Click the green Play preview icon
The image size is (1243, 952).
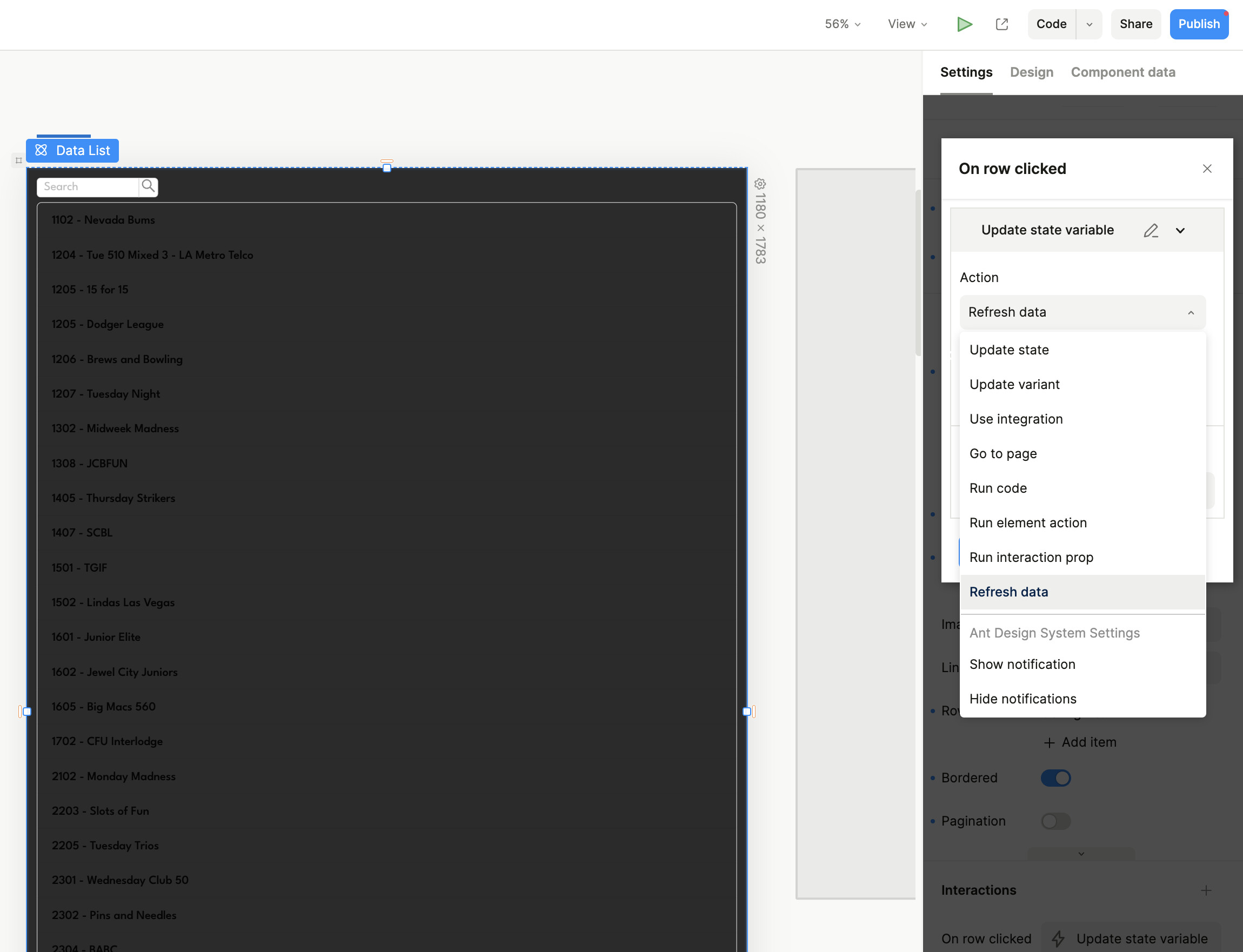[x=964, y=24]
